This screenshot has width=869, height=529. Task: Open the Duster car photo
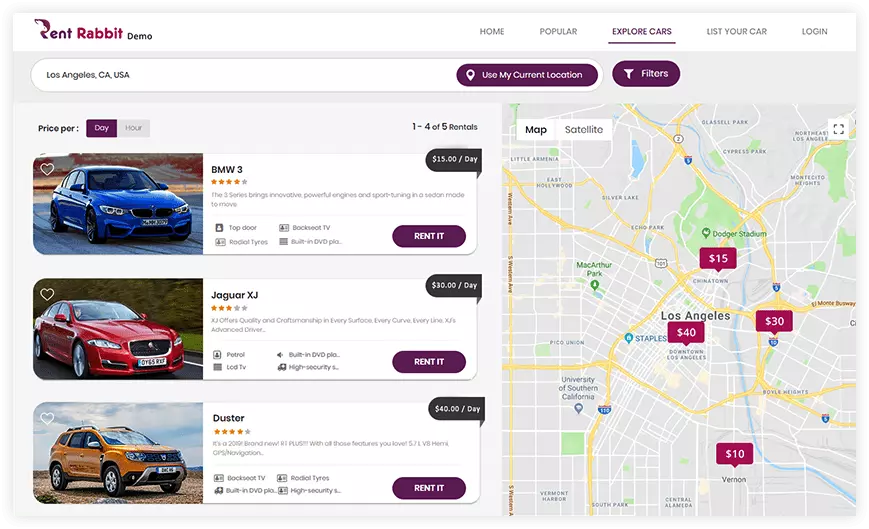coord(118,453)
